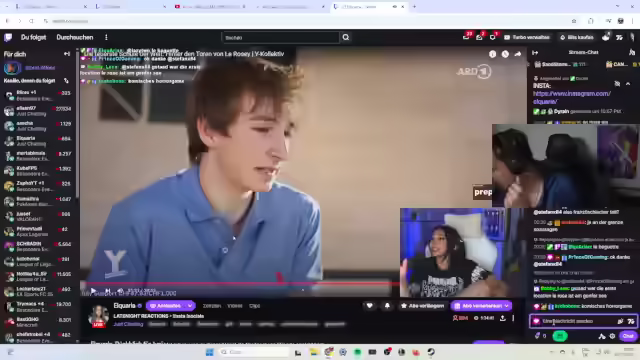
Task: Open the Instagram link in pinned message
Action: tap(571, 97)
